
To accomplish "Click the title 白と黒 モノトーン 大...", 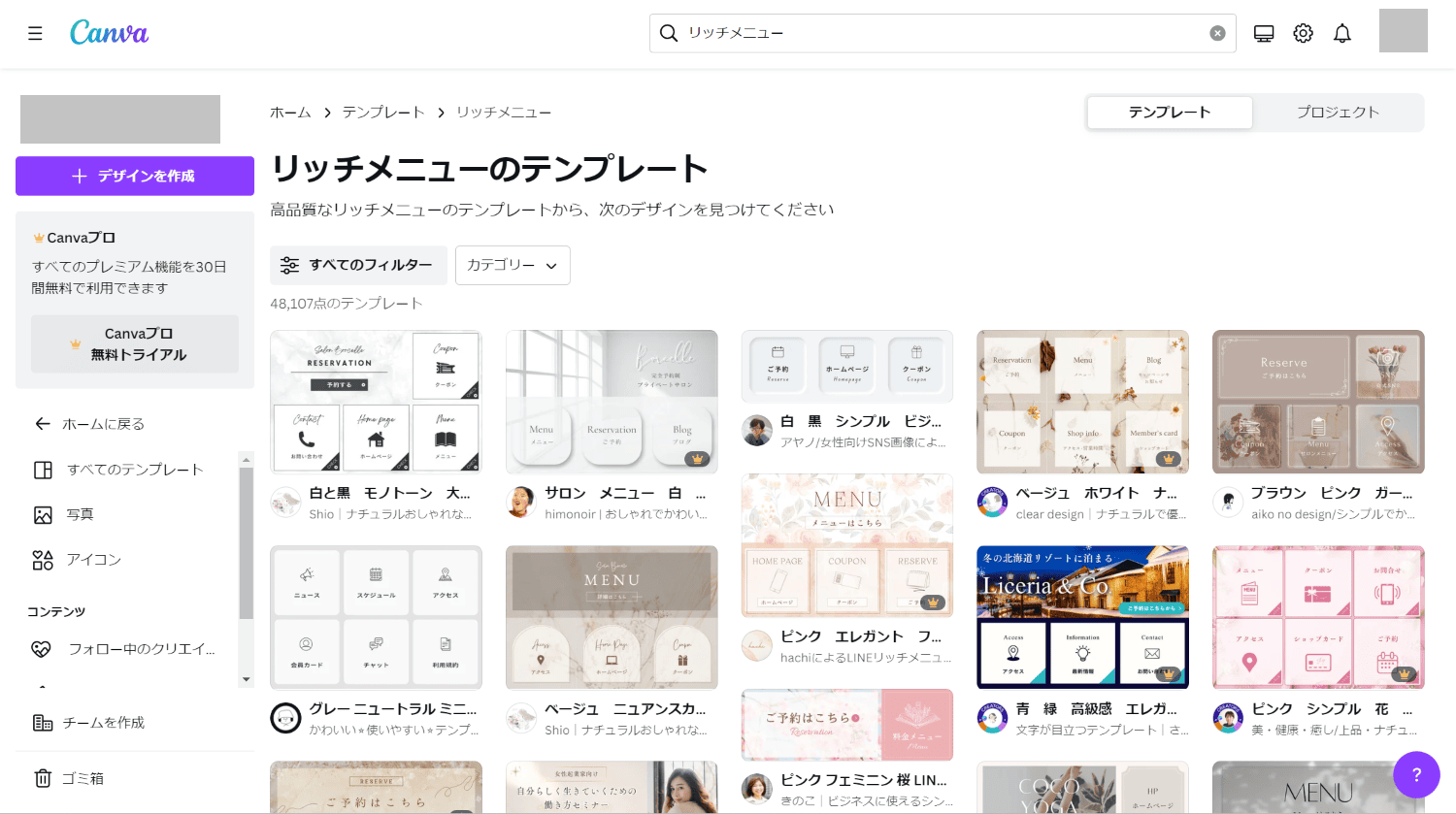I will click(x=390, y=493).
